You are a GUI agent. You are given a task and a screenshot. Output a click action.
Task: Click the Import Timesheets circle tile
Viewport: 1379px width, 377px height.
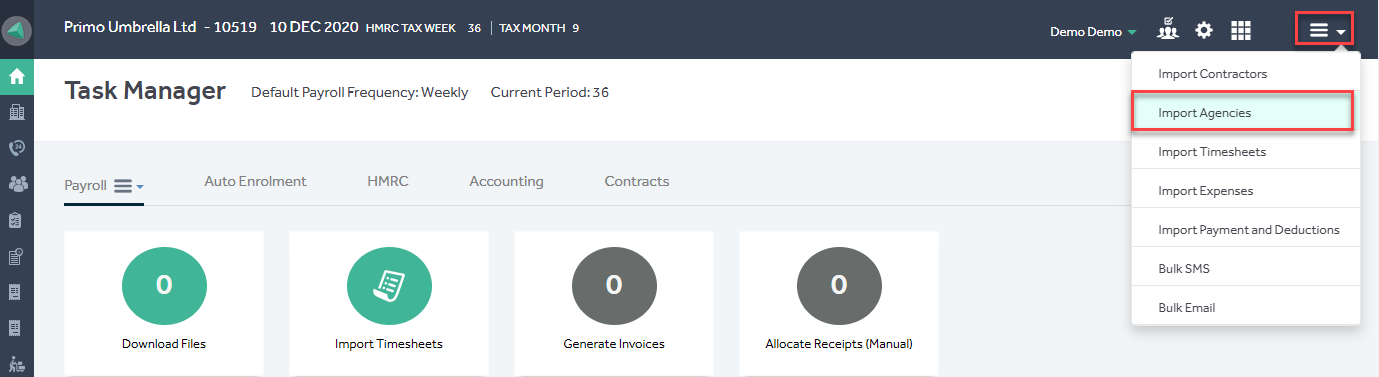389,284
